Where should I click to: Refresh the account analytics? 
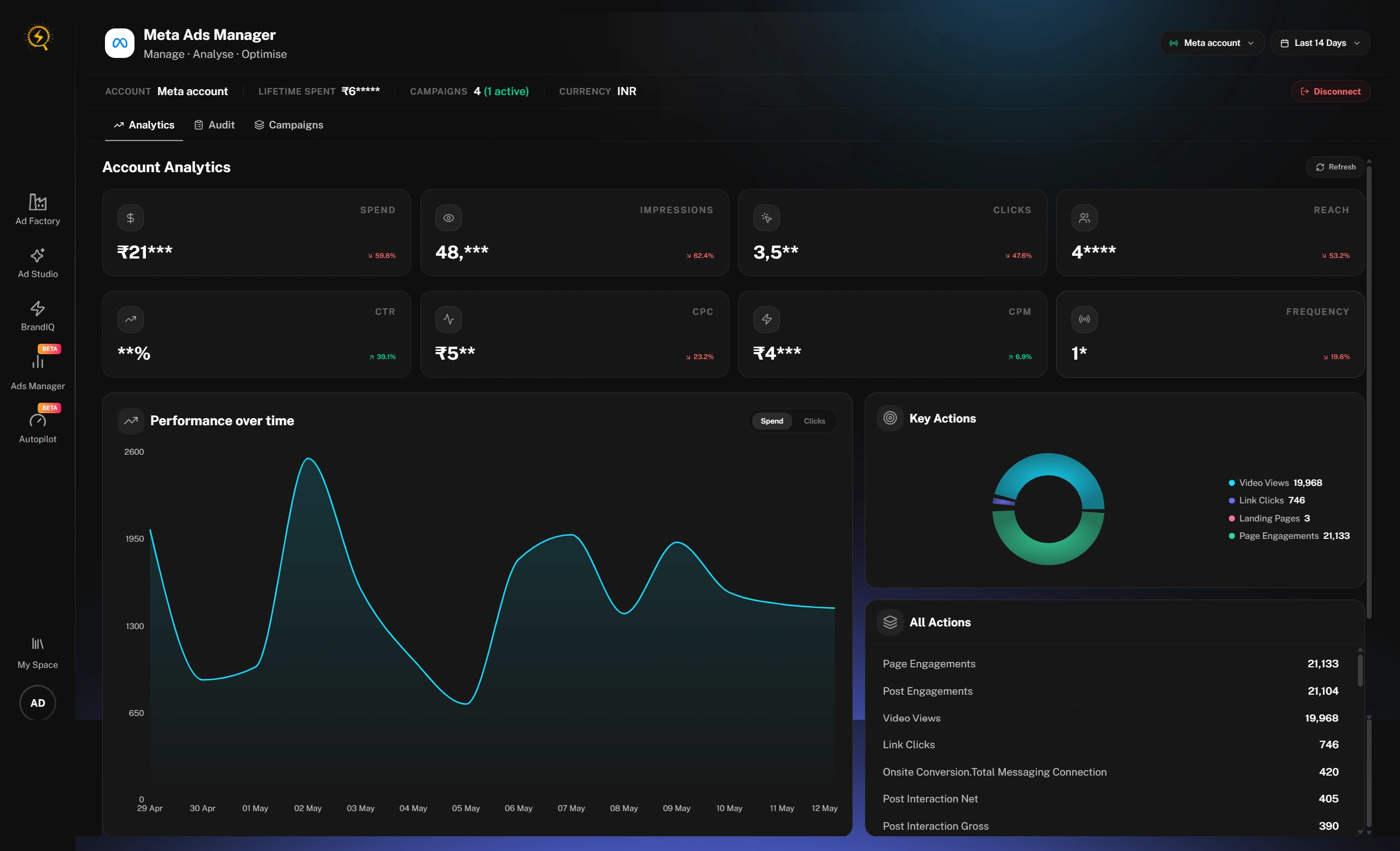click(x=1335, y=167)
